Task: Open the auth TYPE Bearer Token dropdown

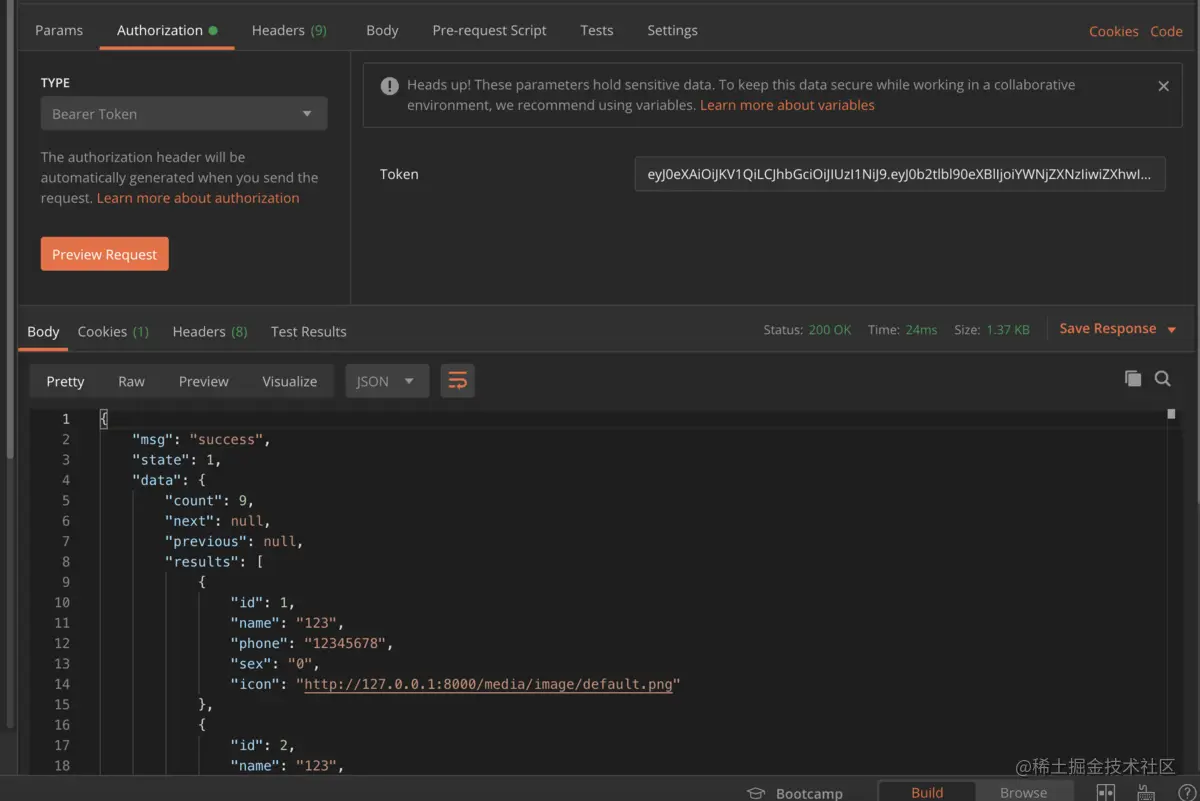Action: point(184,114)
